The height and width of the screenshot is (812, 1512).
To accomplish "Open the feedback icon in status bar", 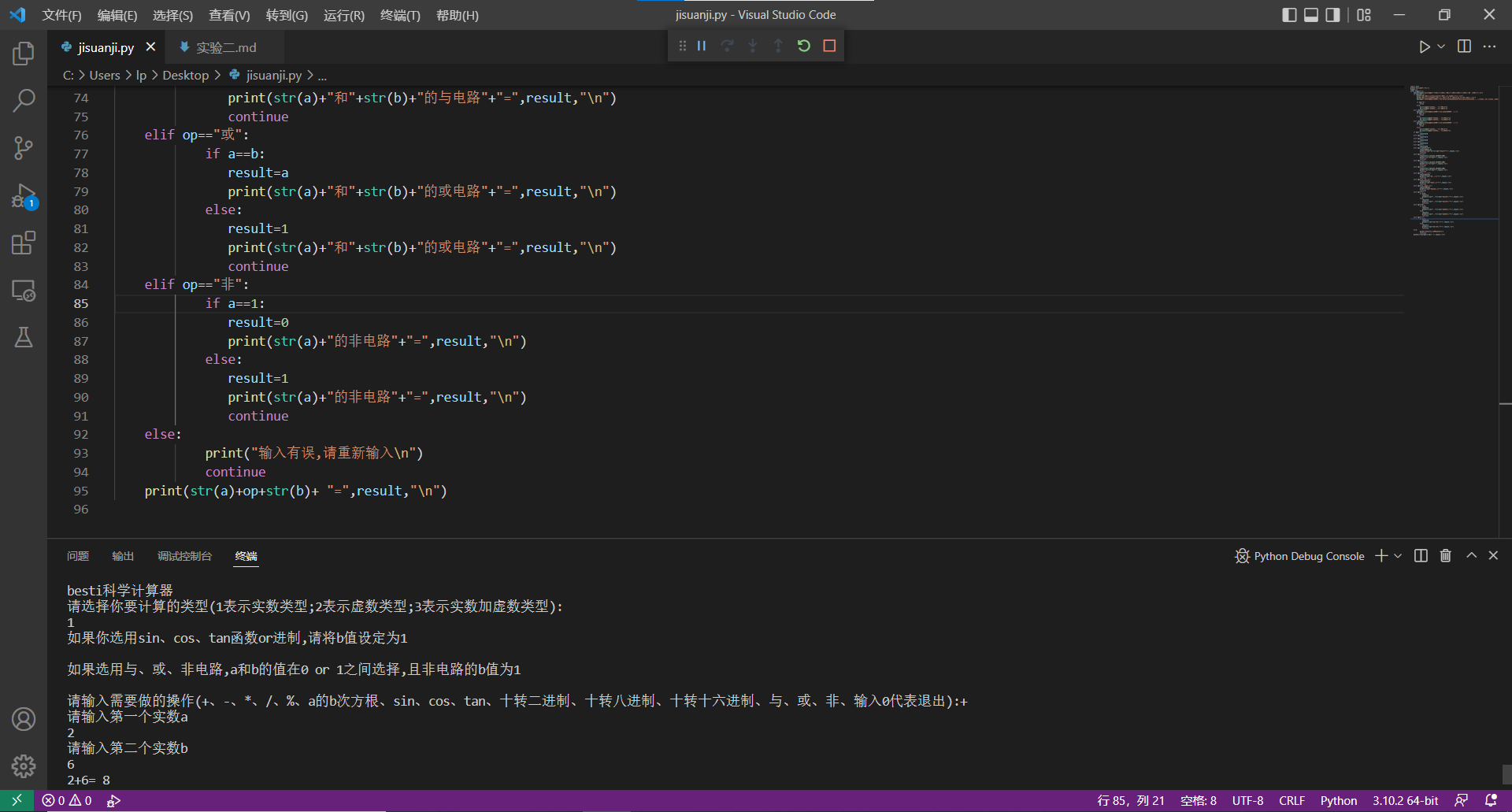I will pyautogui.click(x=1461, y=800).
